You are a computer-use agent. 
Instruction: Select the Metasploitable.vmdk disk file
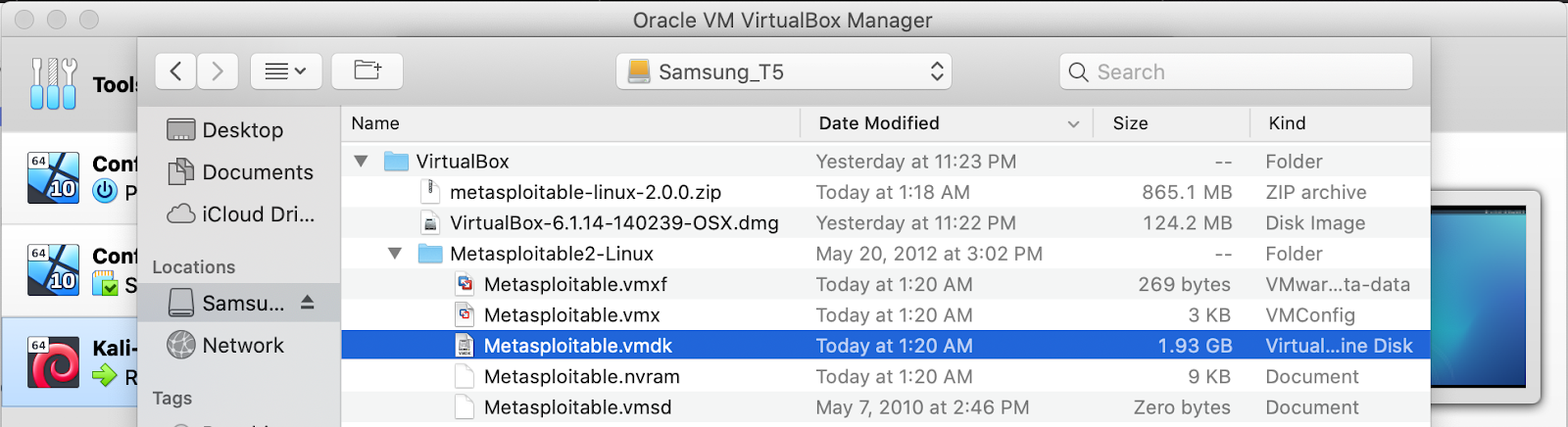577,346
